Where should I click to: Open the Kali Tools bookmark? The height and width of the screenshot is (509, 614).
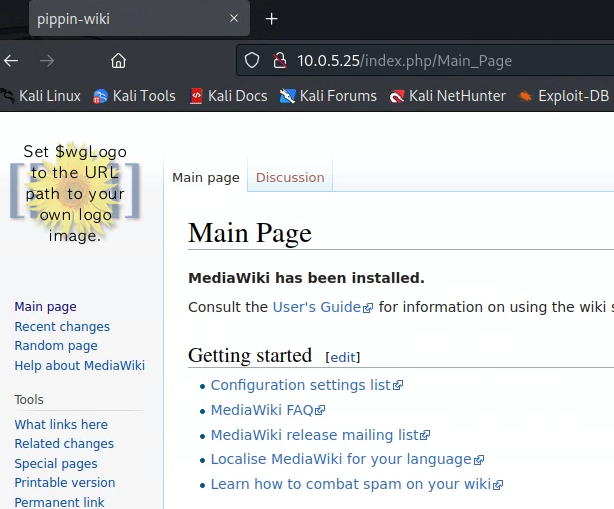coord(134,96)
